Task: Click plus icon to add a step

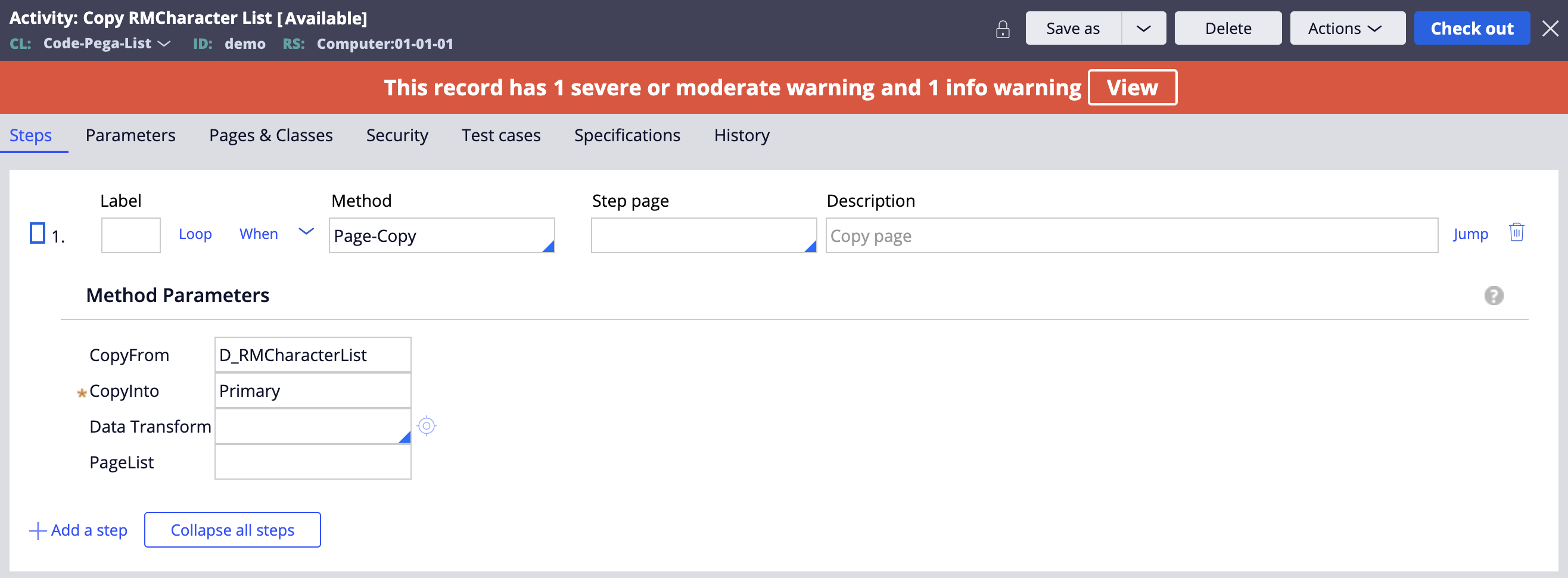Action: coord(38,530)
